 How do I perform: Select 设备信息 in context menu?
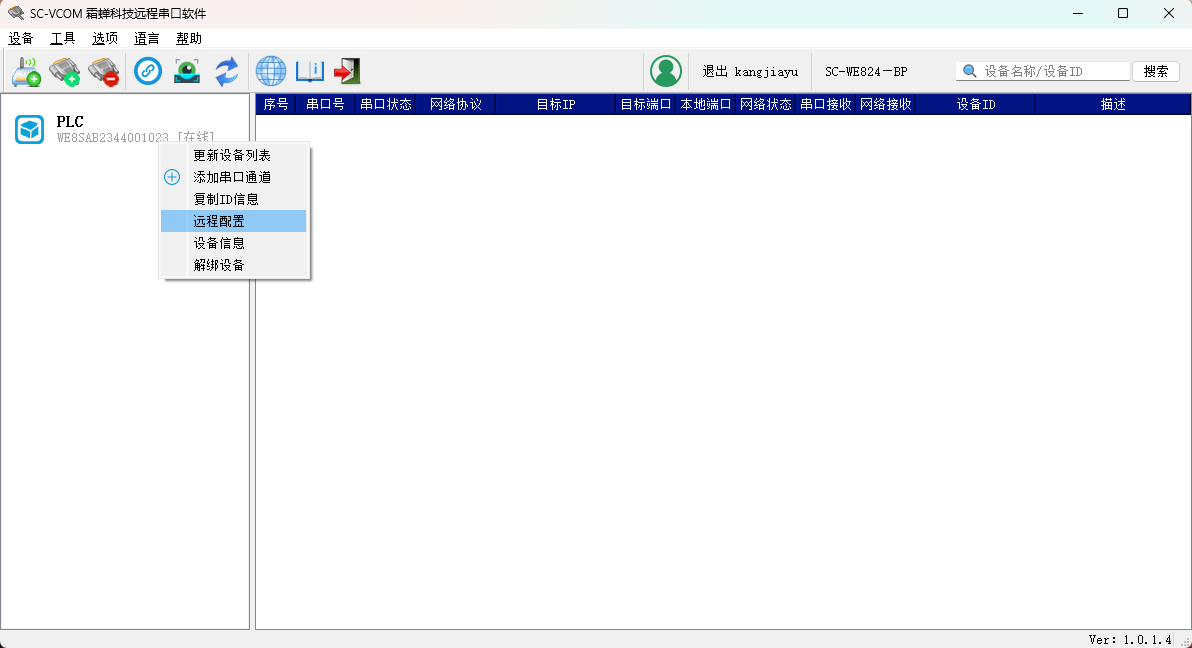[x=233, y=243]
